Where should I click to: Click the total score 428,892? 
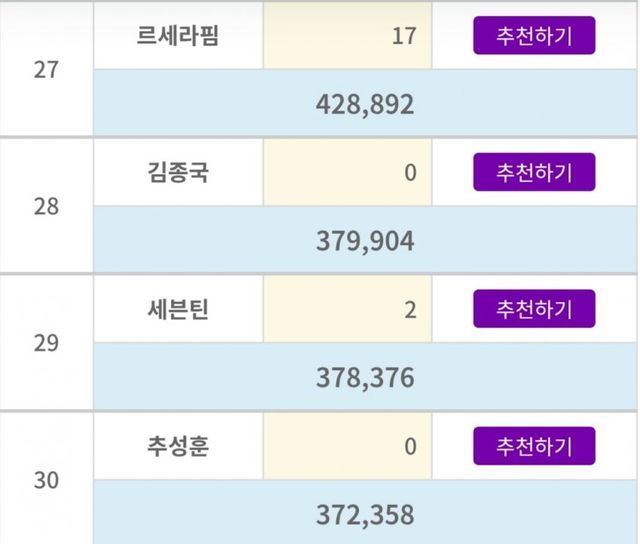coord(363,104)
